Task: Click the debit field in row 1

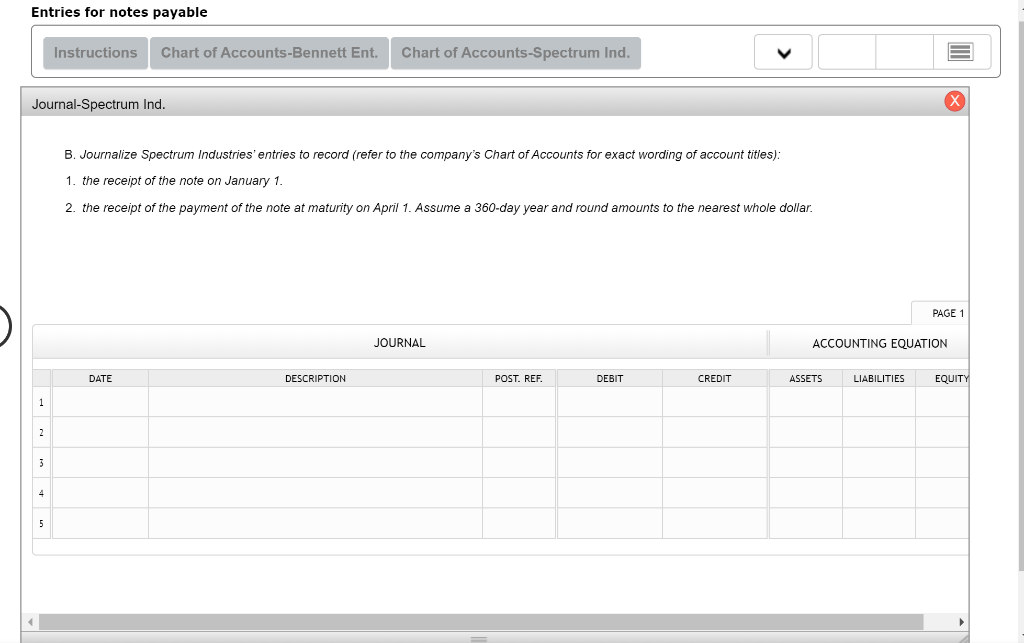Action: [x=610, y=402]
